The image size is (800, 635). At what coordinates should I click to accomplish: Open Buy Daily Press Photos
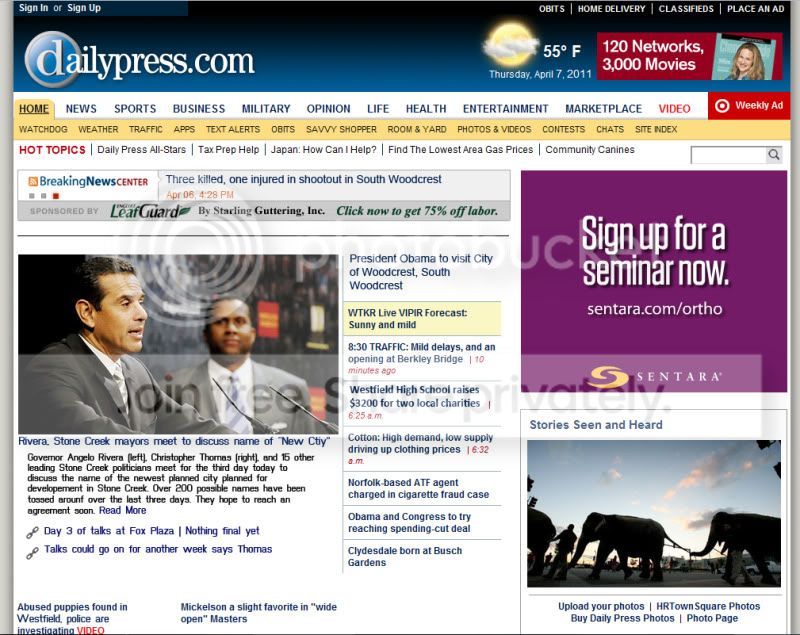point(622,618)
